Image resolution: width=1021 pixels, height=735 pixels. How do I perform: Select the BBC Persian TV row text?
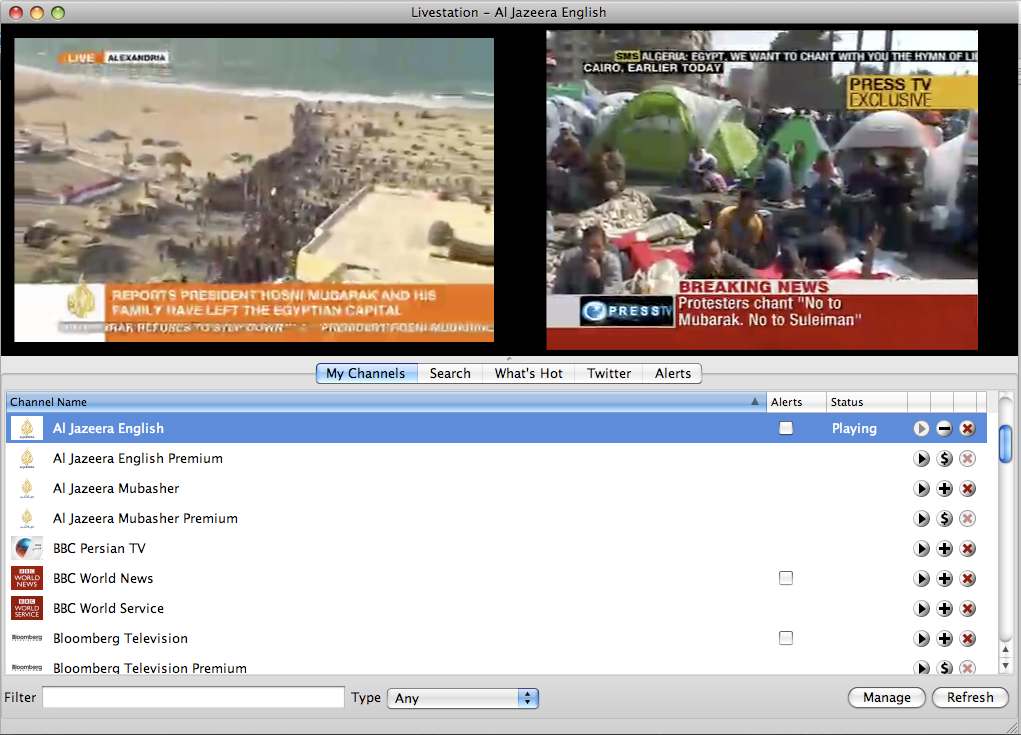pos(99,548)
